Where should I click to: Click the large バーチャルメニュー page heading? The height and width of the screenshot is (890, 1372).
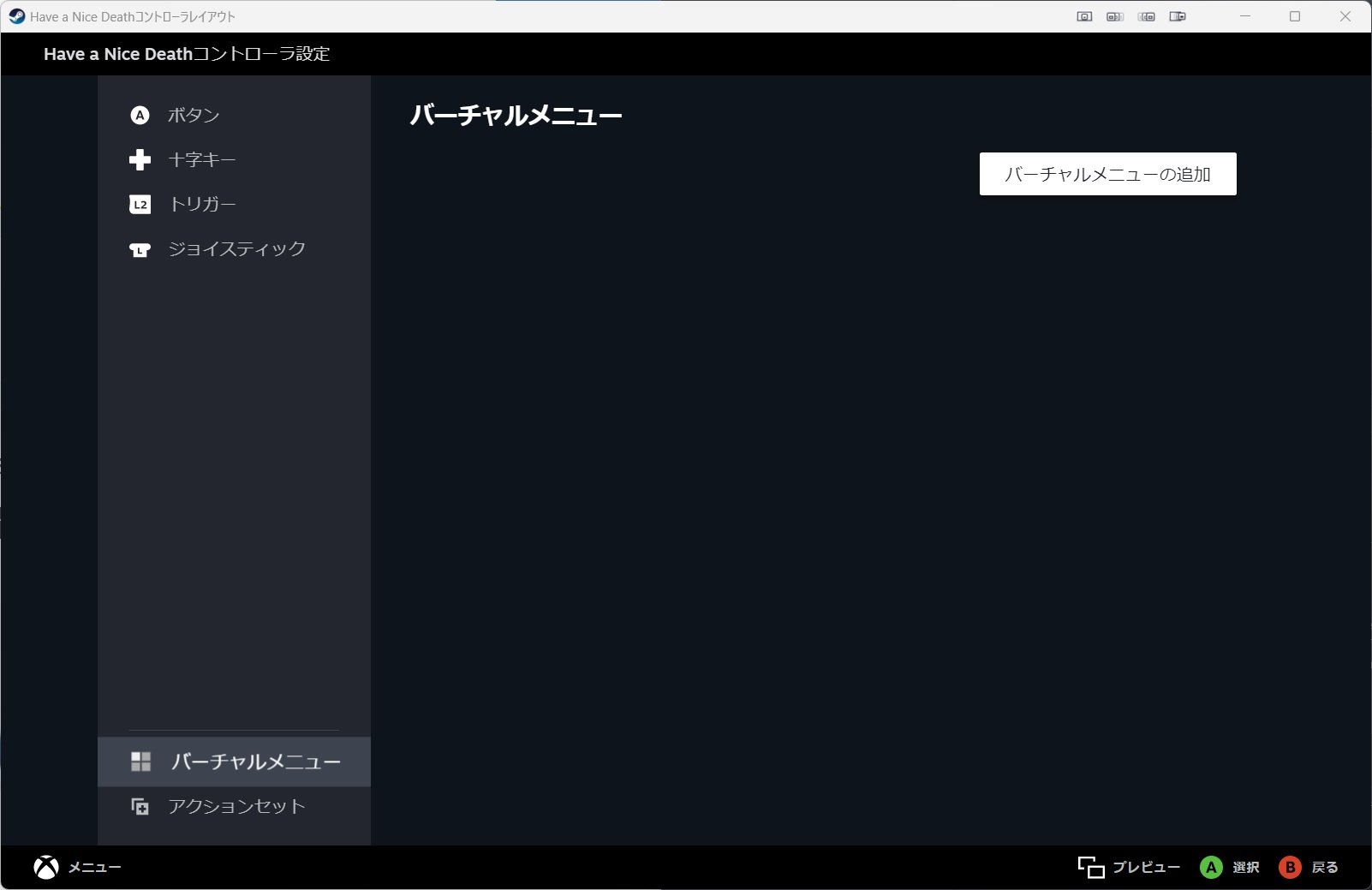pos(516,116)
